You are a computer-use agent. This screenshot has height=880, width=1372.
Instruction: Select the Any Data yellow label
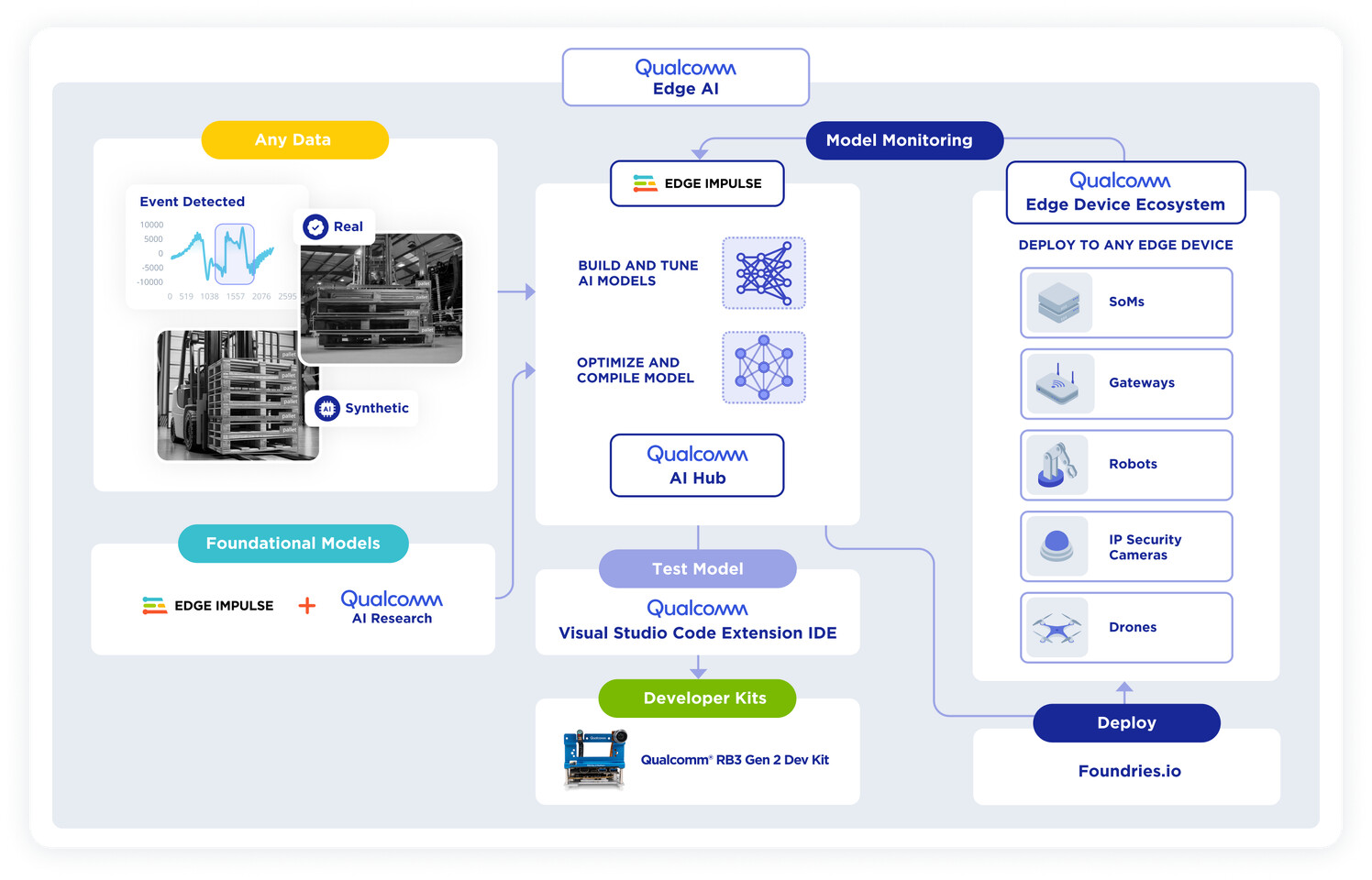click(x=294, y=140)
